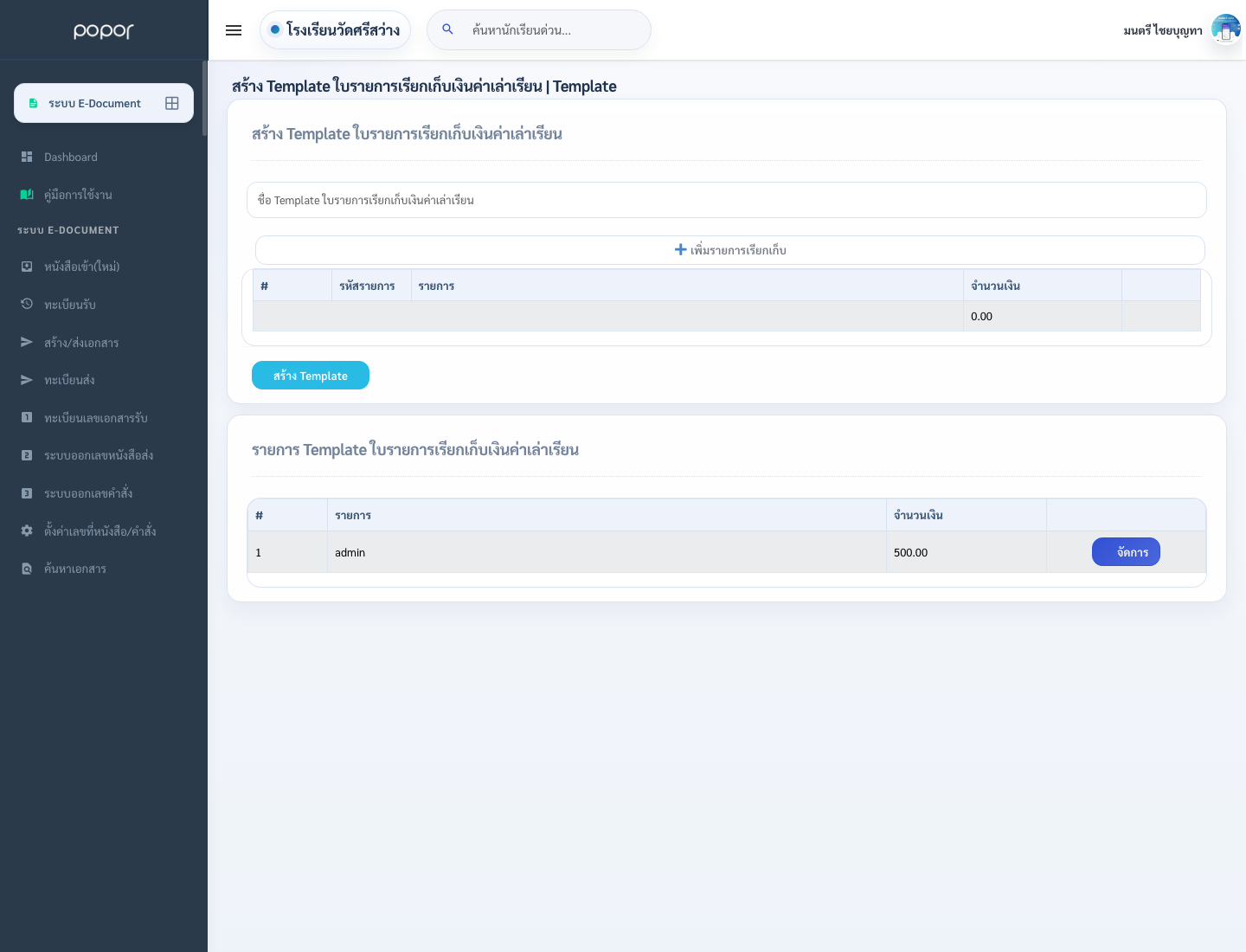Toggle the hamburger menu icon
Screen dimensions: 1246x952
pos(234,30)
